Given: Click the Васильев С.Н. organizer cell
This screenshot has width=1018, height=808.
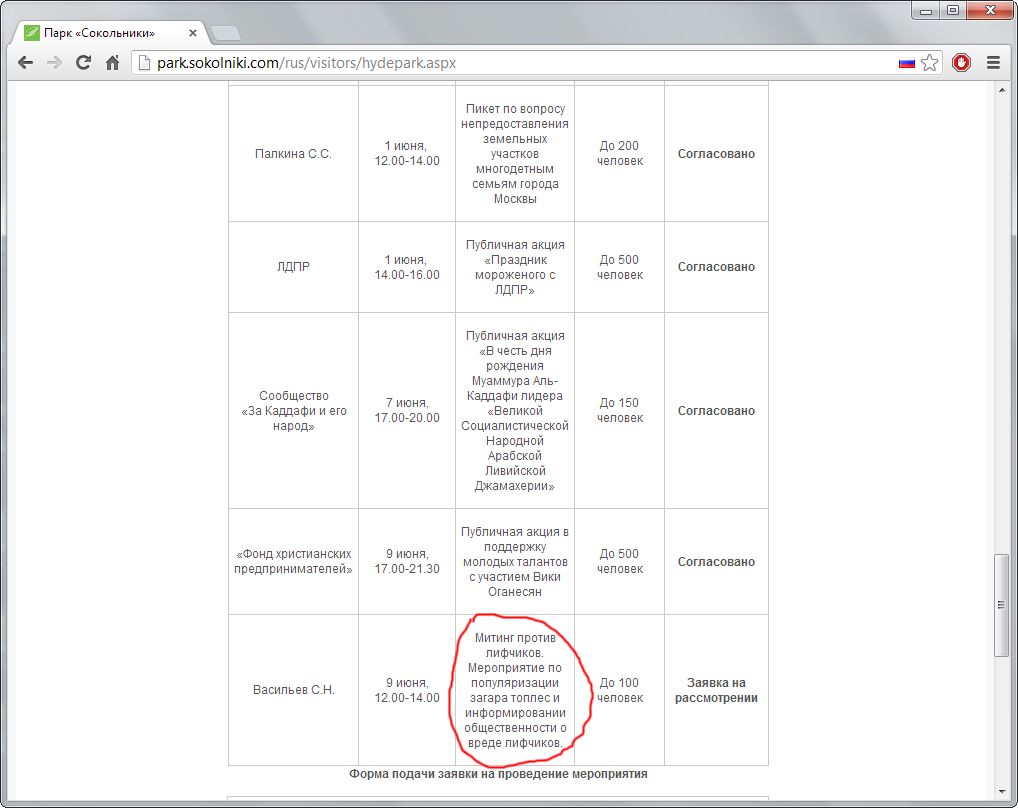Looking at the screenshot, I should click(293, 690).
